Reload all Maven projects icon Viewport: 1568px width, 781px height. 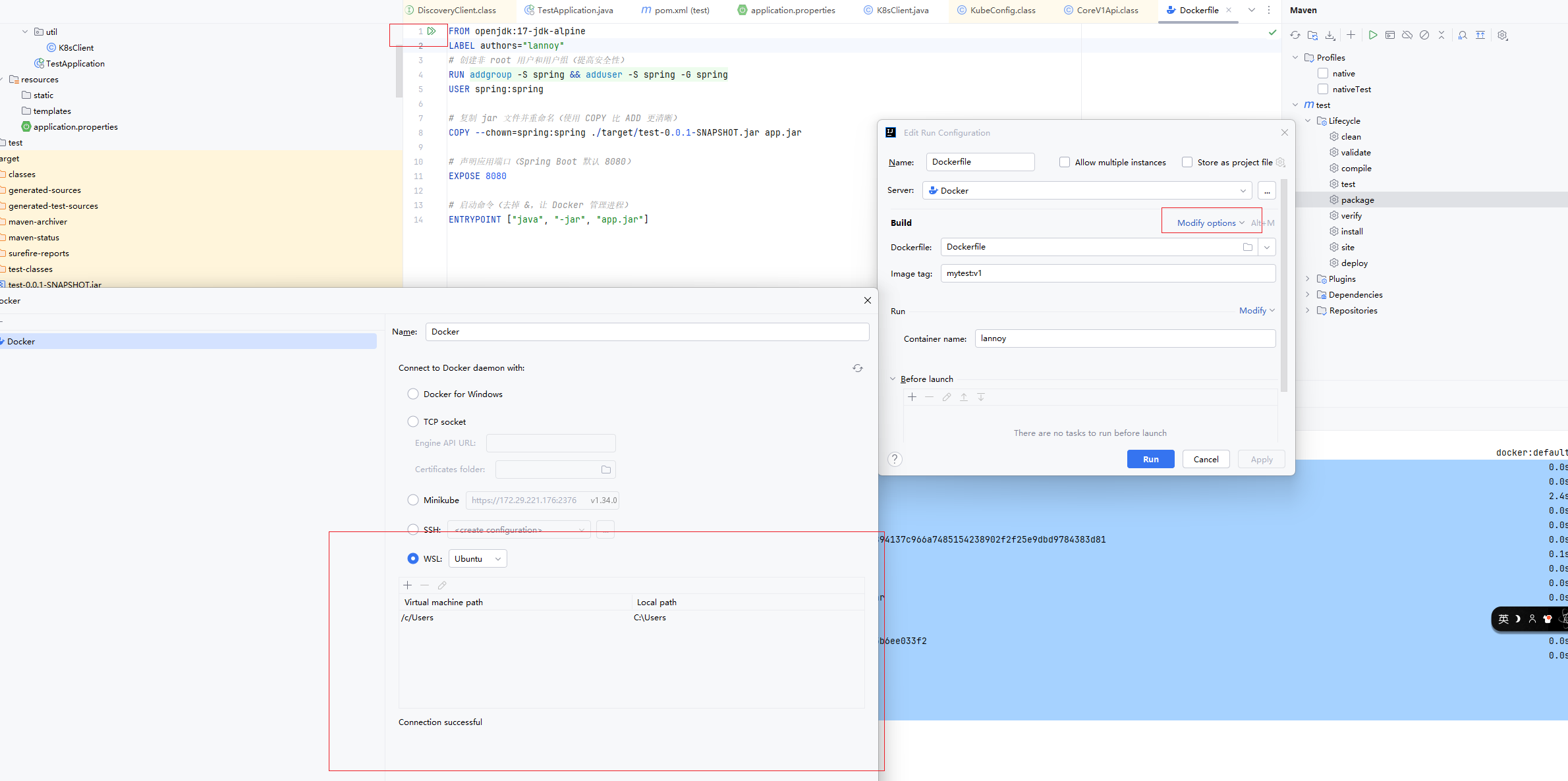tap(1295, 36)
